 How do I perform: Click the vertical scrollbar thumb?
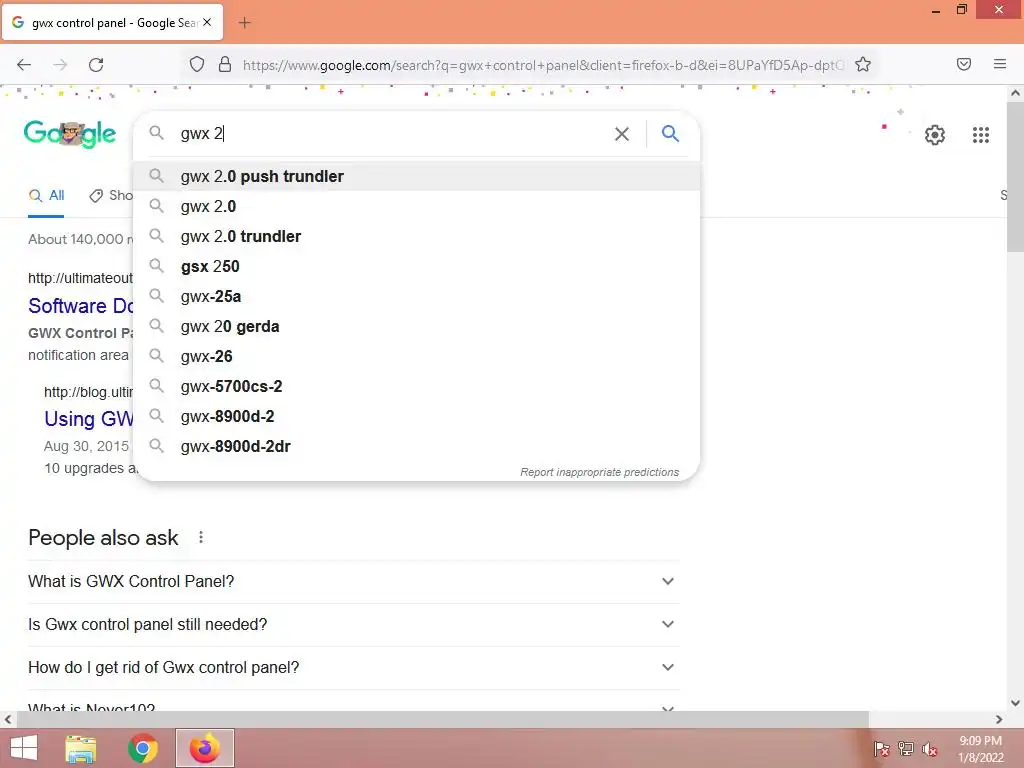1016,177
